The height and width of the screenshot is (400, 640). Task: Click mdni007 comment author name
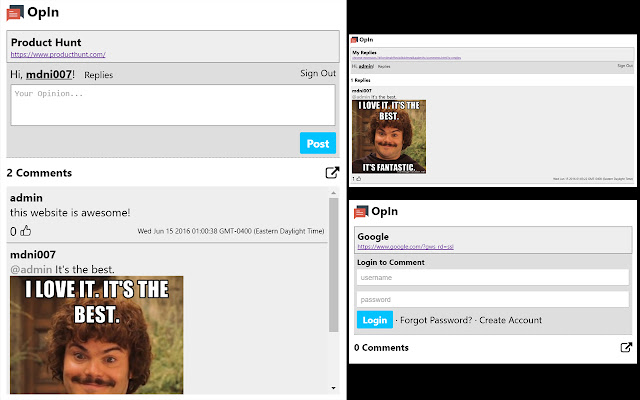[x=33, y=255]
